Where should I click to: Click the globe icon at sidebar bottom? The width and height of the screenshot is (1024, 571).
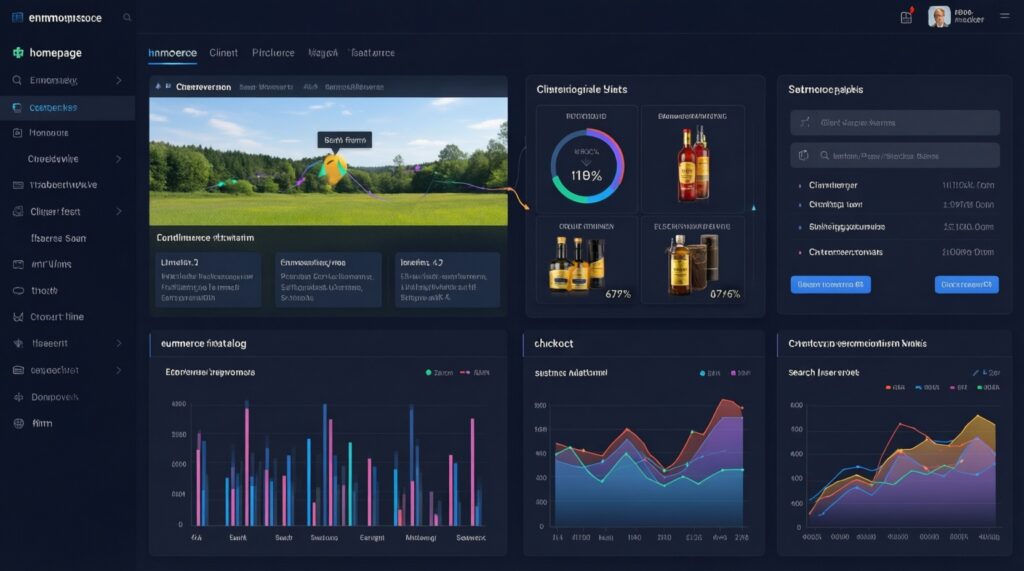tap(18, 423)
